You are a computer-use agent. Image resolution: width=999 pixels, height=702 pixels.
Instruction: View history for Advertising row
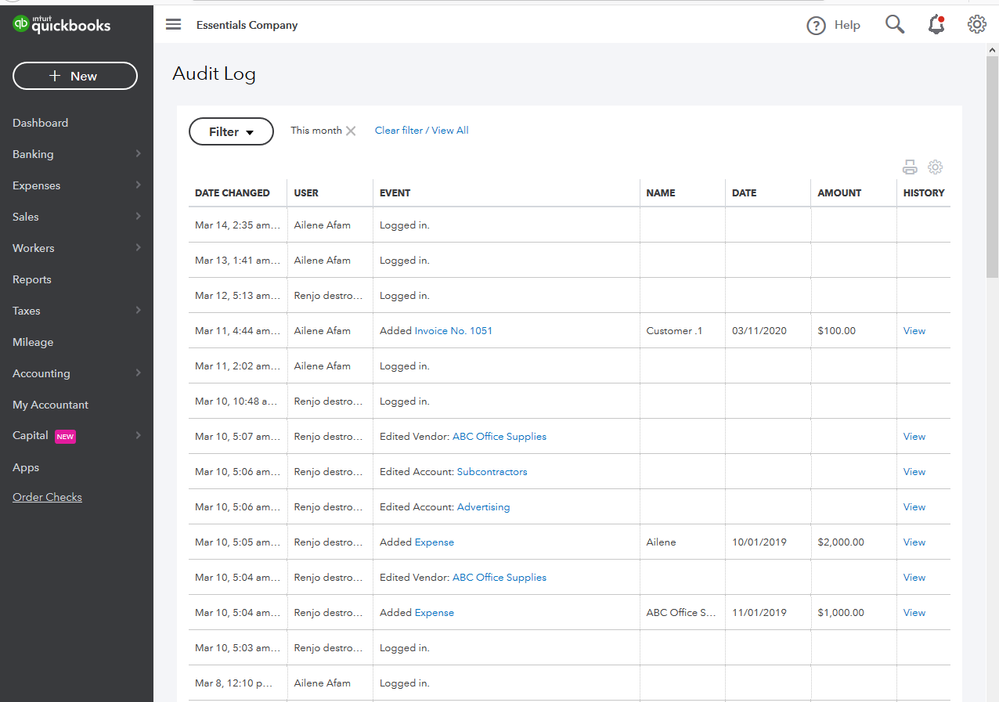point(914,507)
